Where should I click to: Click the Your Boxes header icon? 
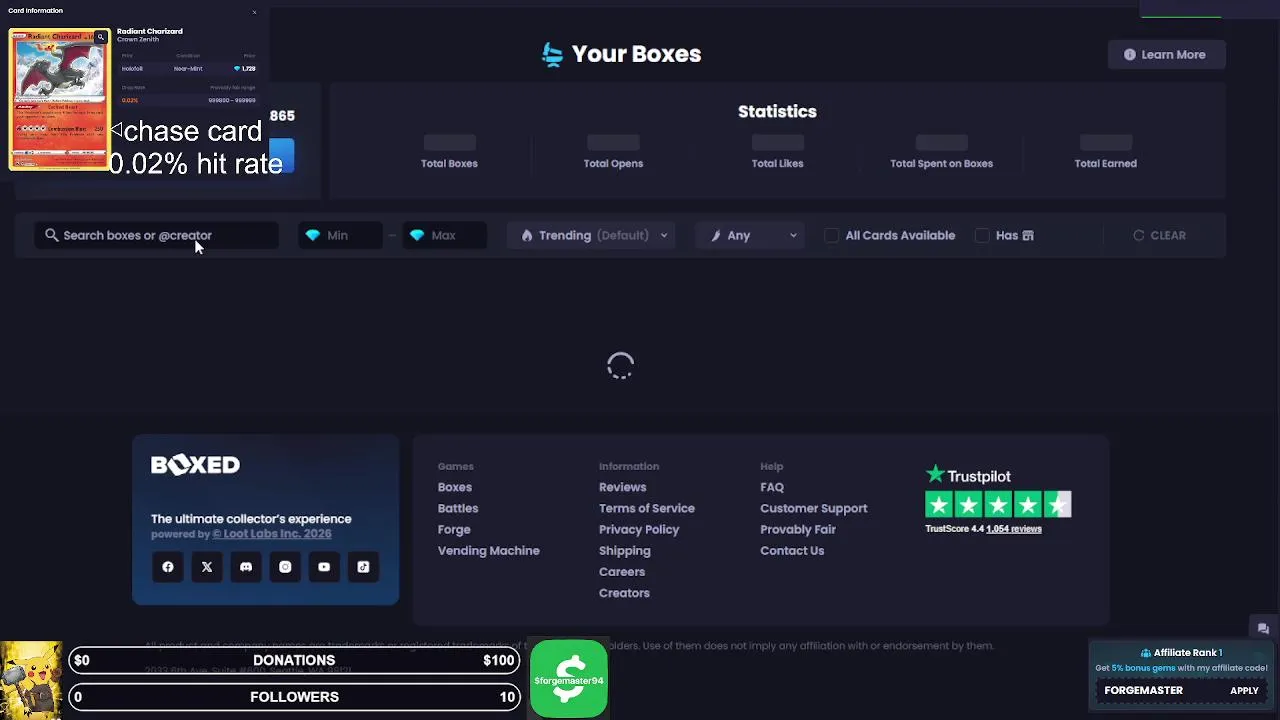click(552, 54)
